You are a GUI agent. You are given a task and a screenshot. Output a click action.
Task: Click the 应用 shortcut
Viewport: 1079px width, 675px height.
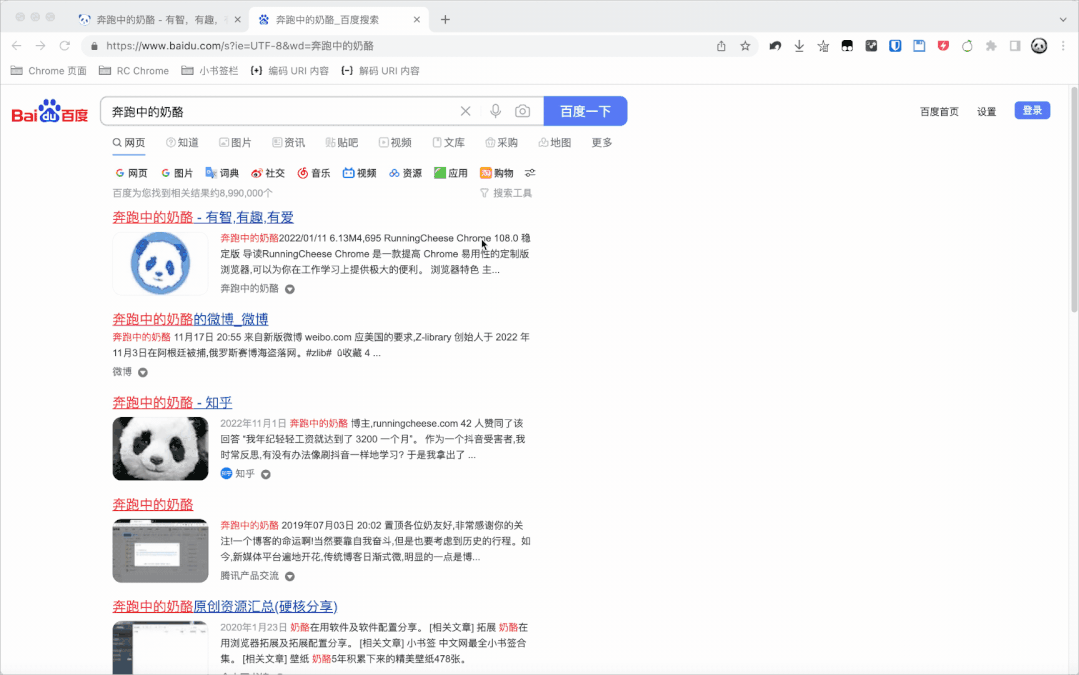tap(451, 173)
